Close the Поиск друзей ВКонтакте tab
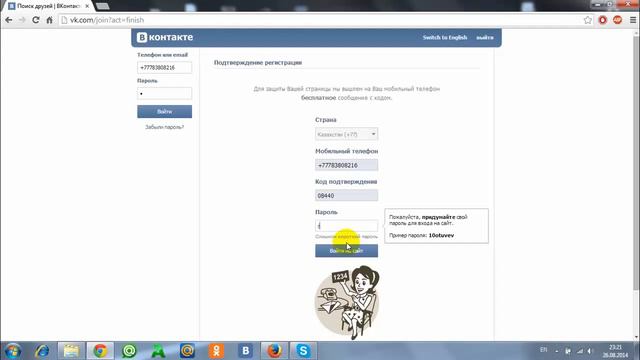This screenshot has height=360, width=640. tap(87, 6)
